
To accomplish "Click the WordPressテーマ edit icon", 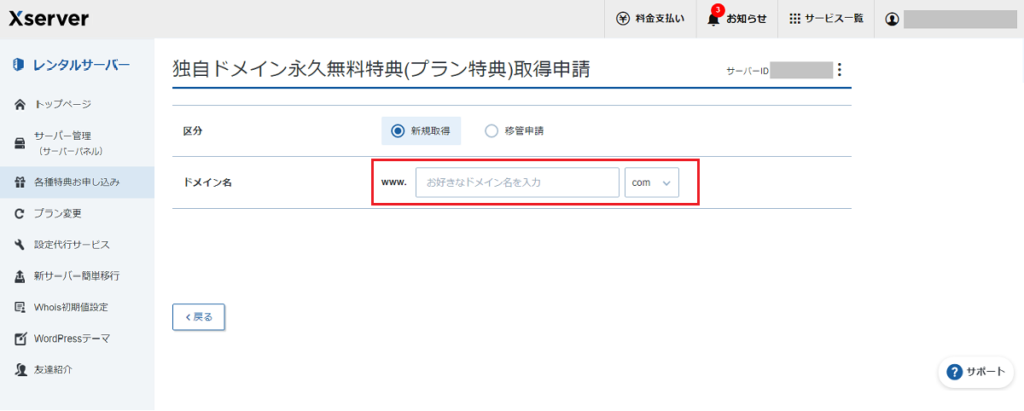I will point(20,338).
